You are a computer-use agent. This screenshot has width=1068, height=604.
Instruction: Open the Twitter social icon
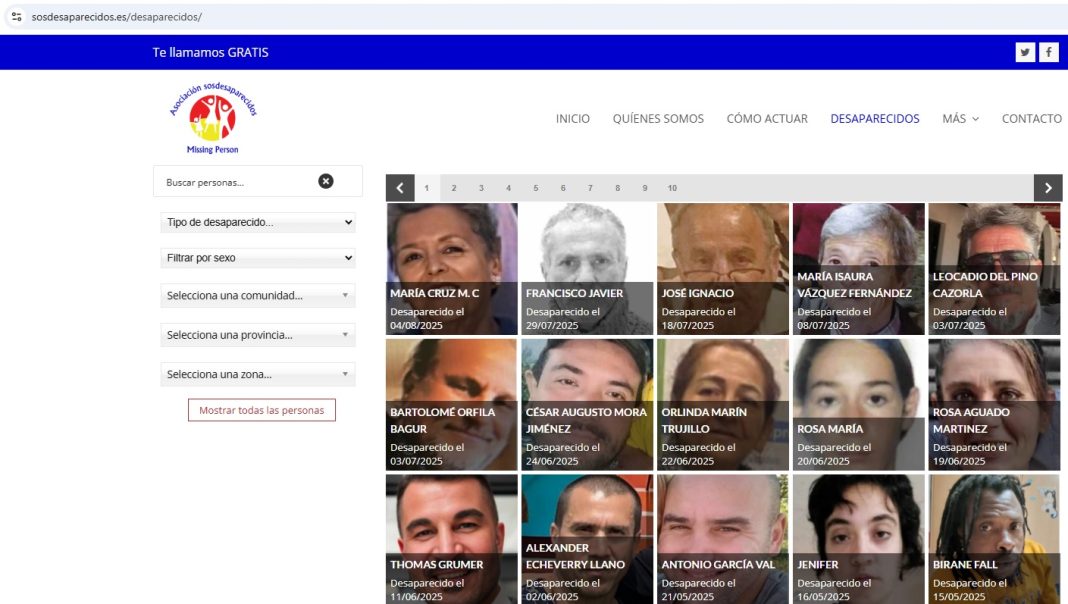pyautogui.click(x=1025, y=53)
